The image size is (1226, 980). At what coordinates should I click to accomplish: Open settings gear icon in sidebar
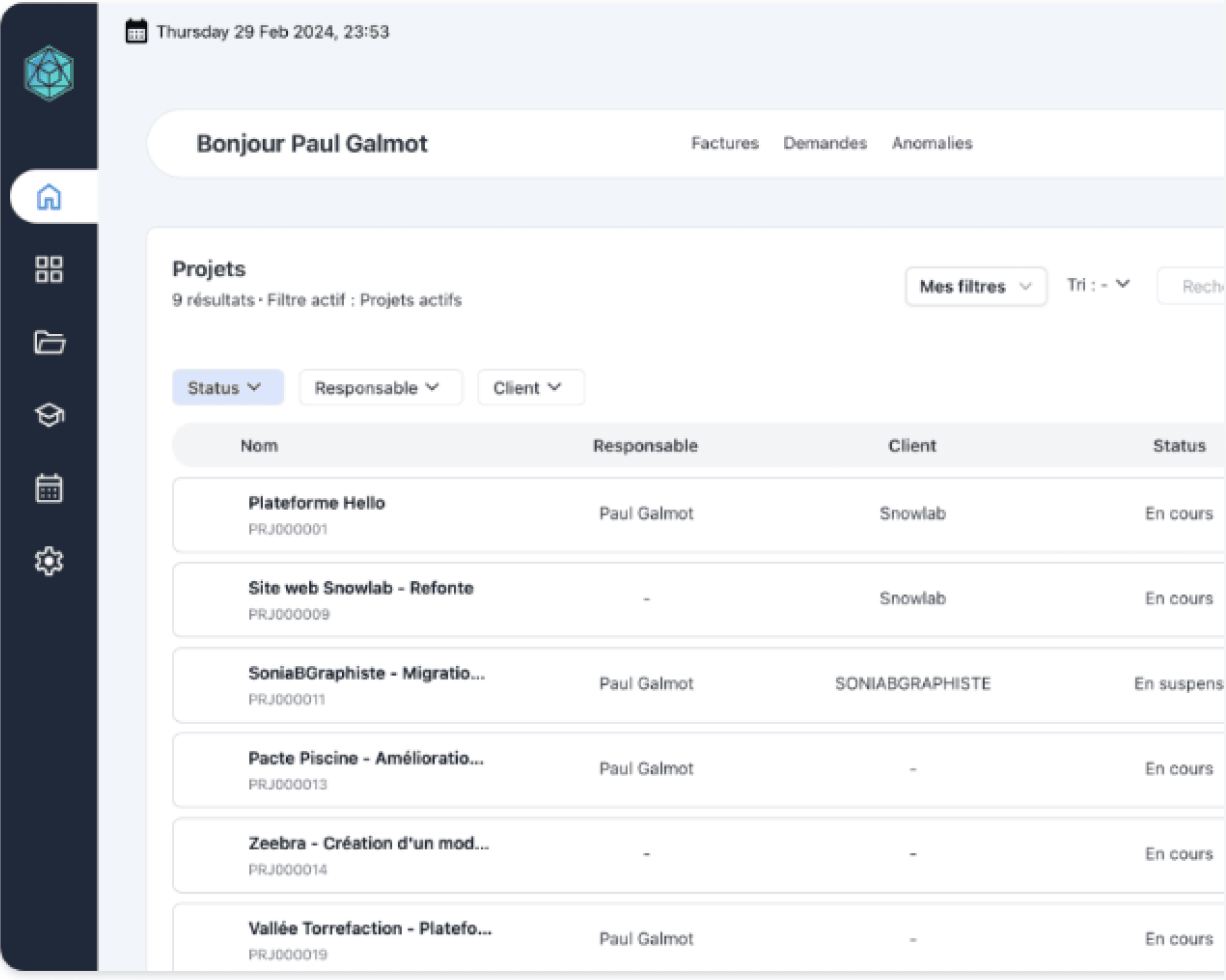point(49,561)
